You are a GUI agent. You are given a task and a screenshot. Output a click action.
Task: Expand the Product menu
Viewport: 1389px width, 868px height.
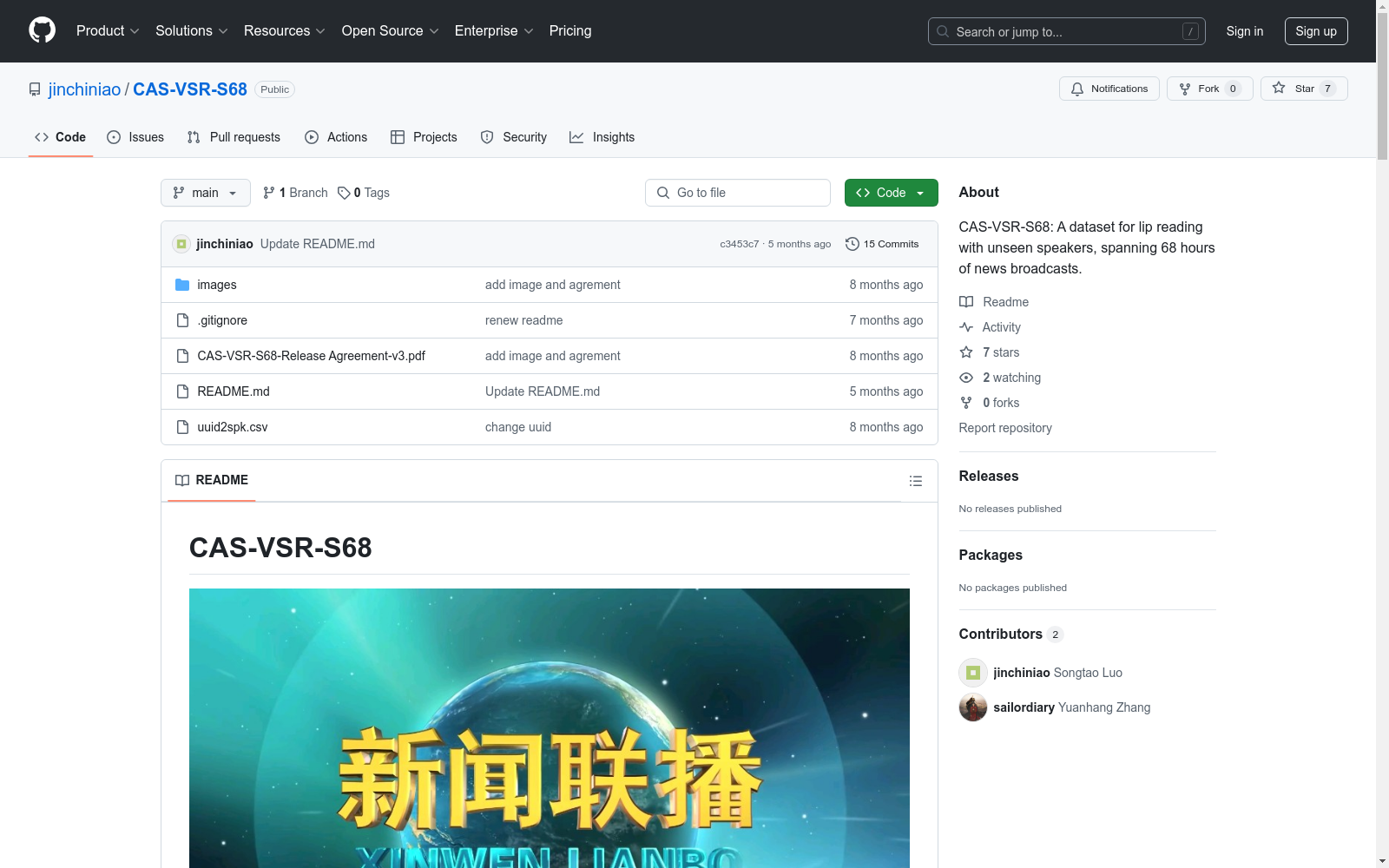tap(108, 30)
